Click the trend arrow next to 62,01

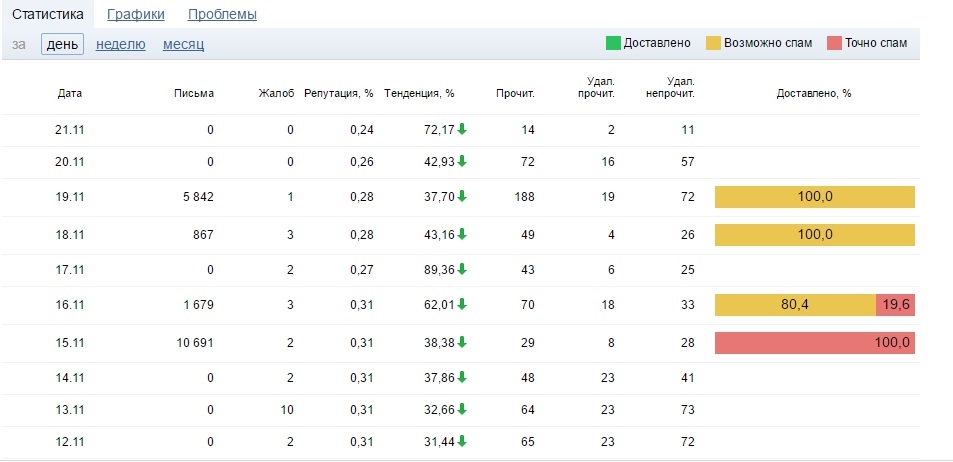click(462, 304)
